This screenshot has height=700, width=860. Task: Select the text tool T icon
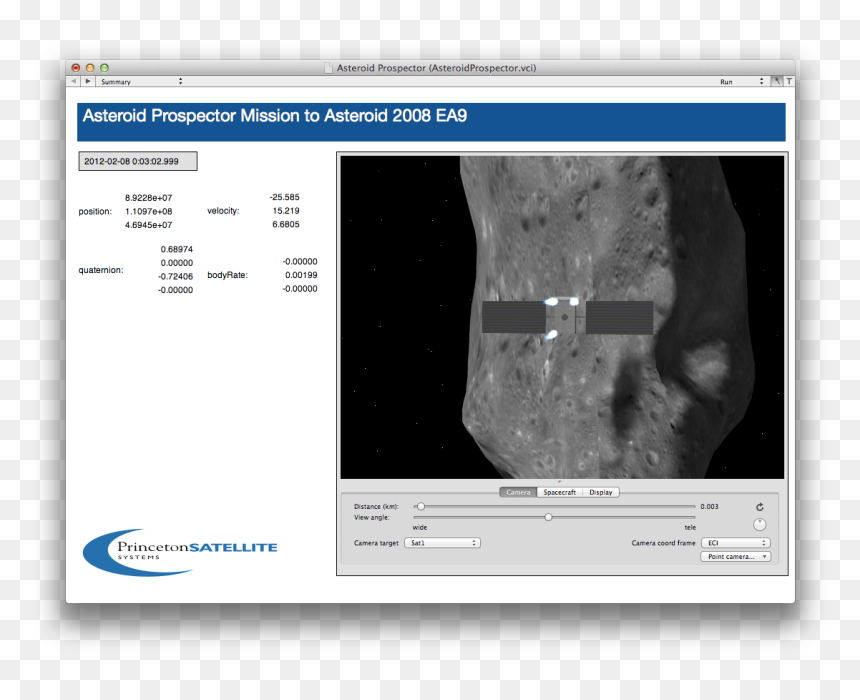click(x=789, y=81)
